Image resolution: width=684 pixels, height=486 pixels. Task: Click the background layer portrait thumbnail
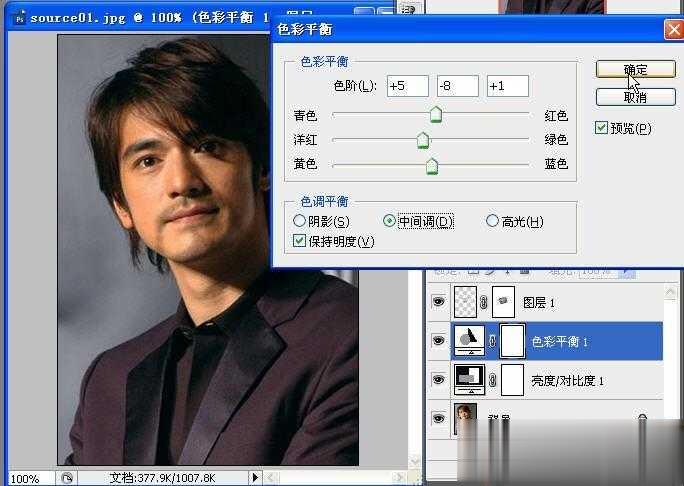pos(465,419)
